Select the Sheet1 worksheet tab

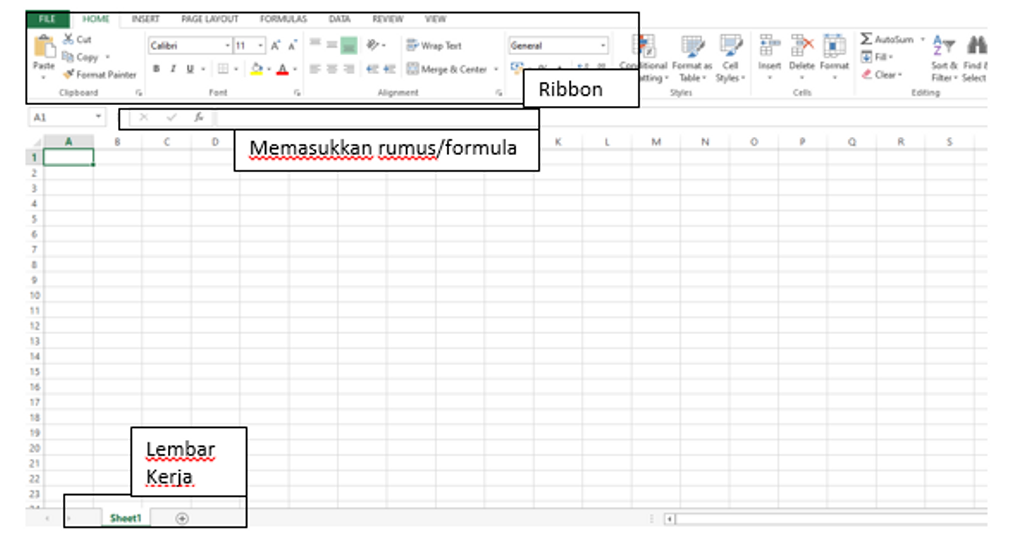(x=126, y=518)
